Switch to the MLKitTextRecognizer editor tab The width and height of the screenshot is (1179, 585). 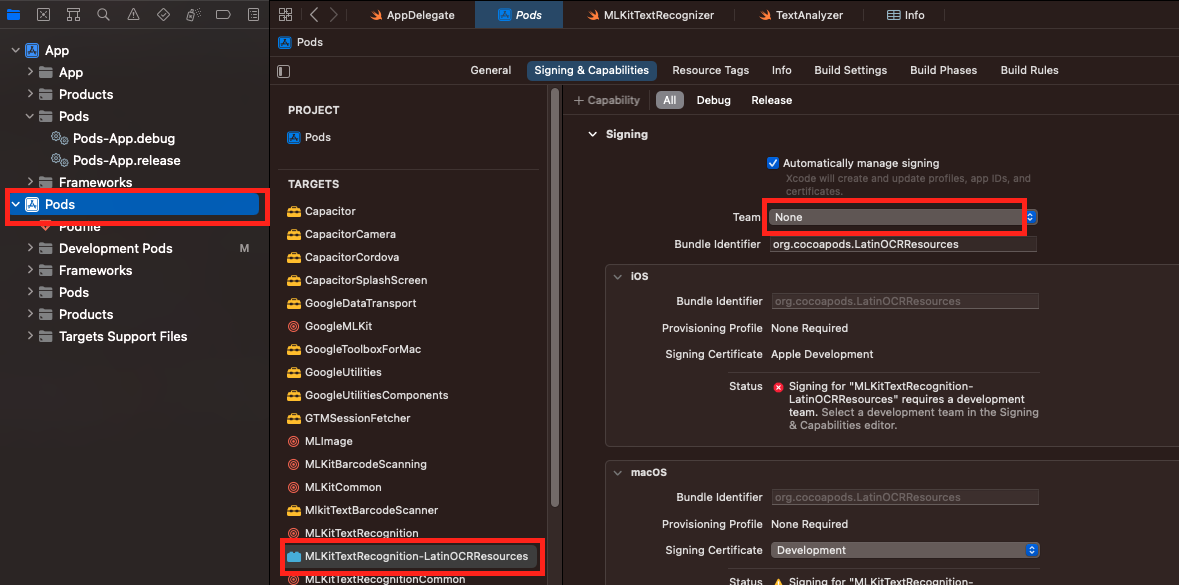pyautogui.click(x=650, y=15)
